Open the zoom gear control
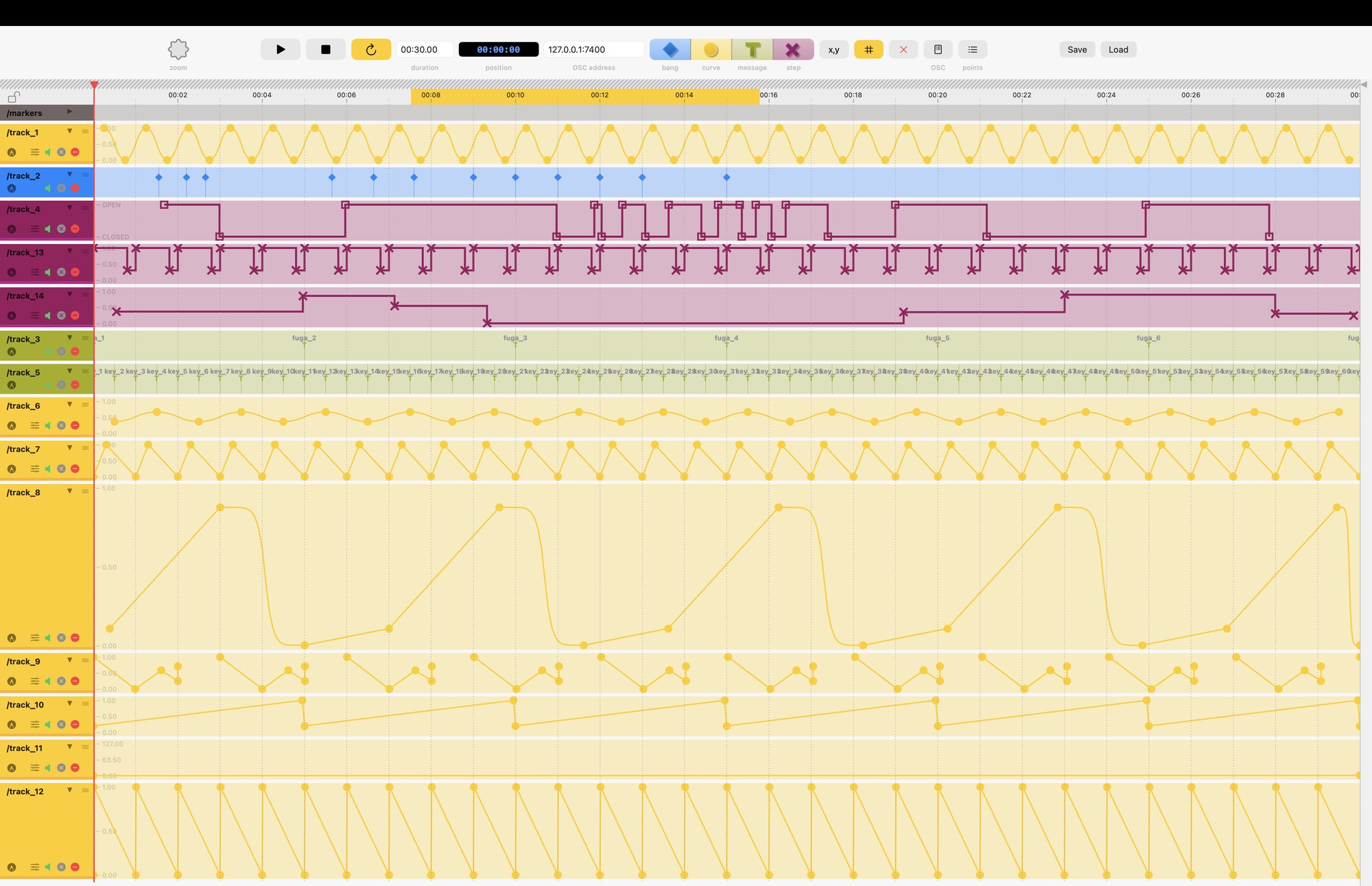Viewport: 1372px width, 886px height. pyautogui.click(x=178, y=49)
